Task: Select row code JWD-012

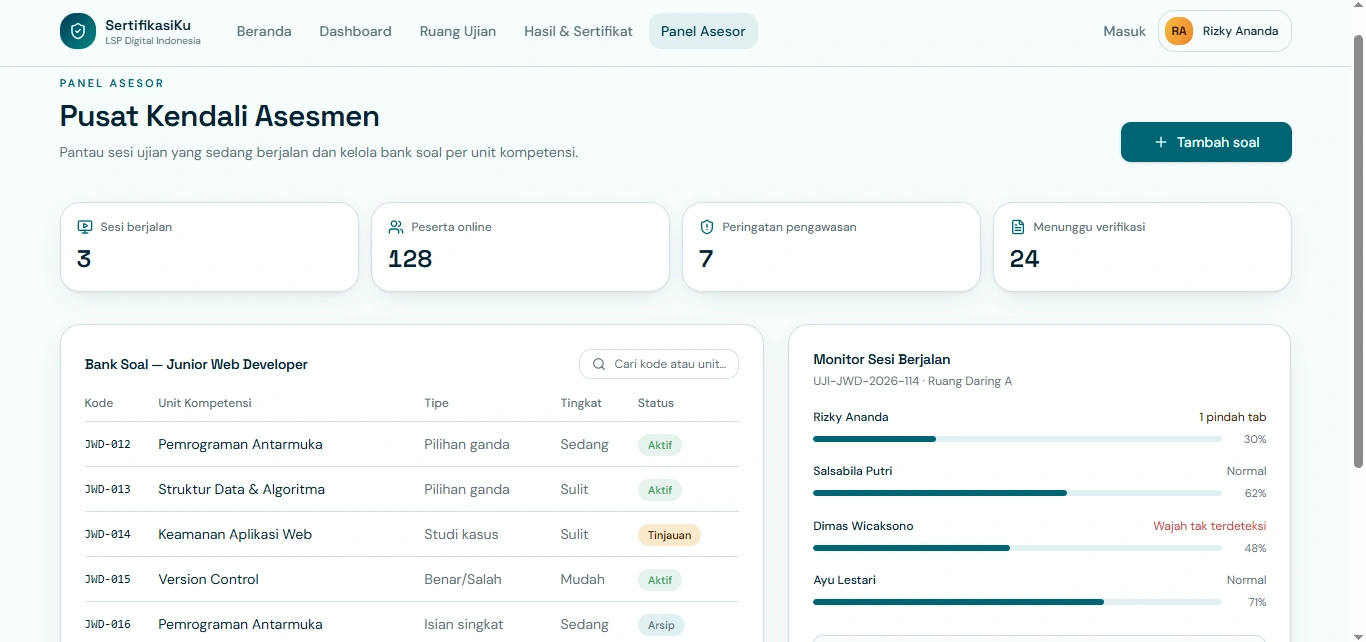Action: click(x=108, y=444)
